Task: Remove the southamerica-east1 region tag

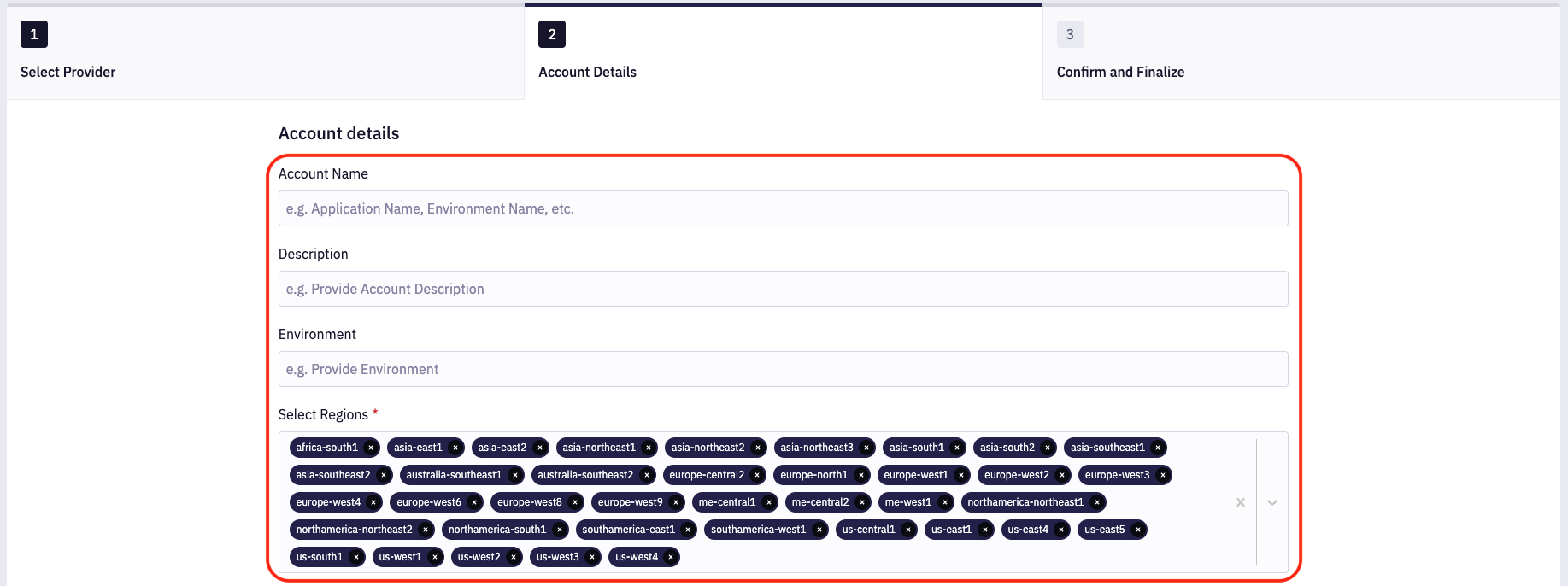Action: (x=688, y=530)
